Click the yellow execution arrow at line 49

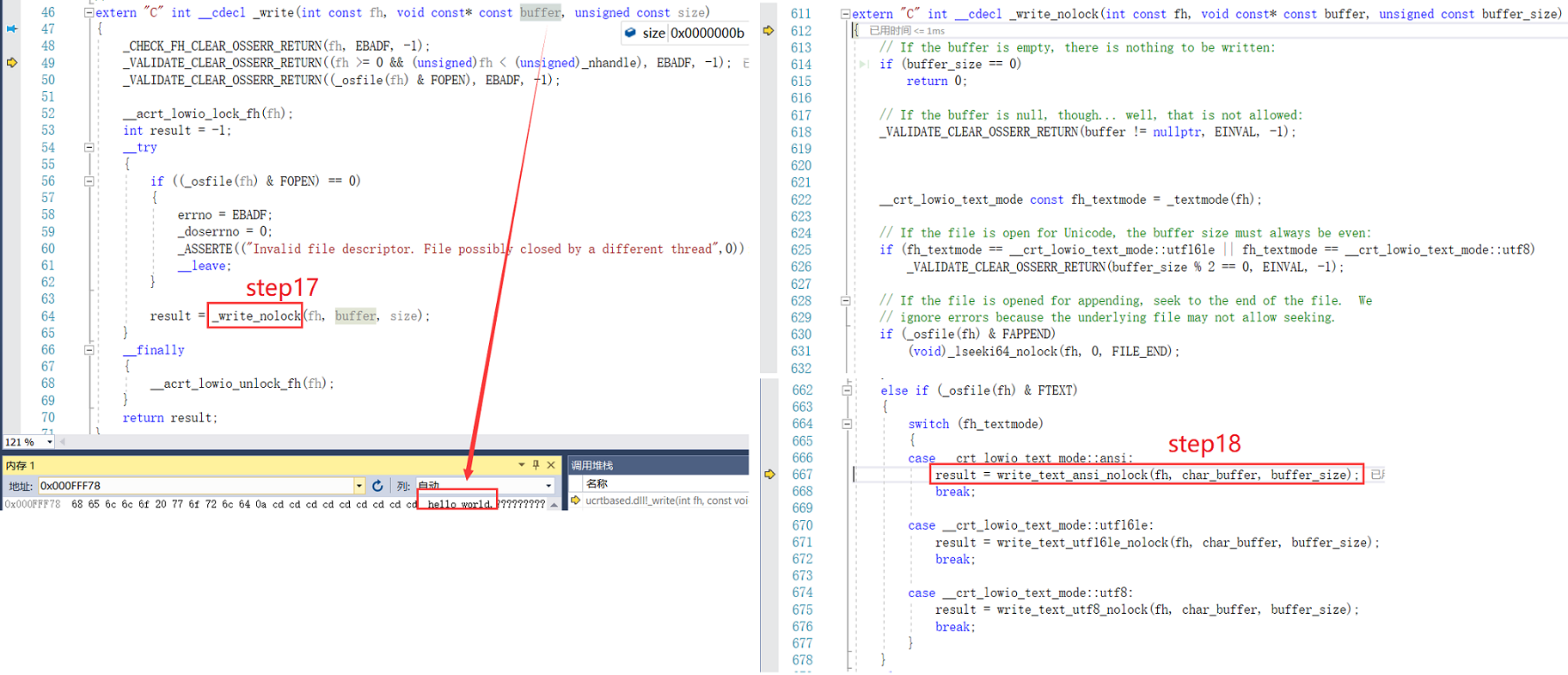click(x=12, y=63)
